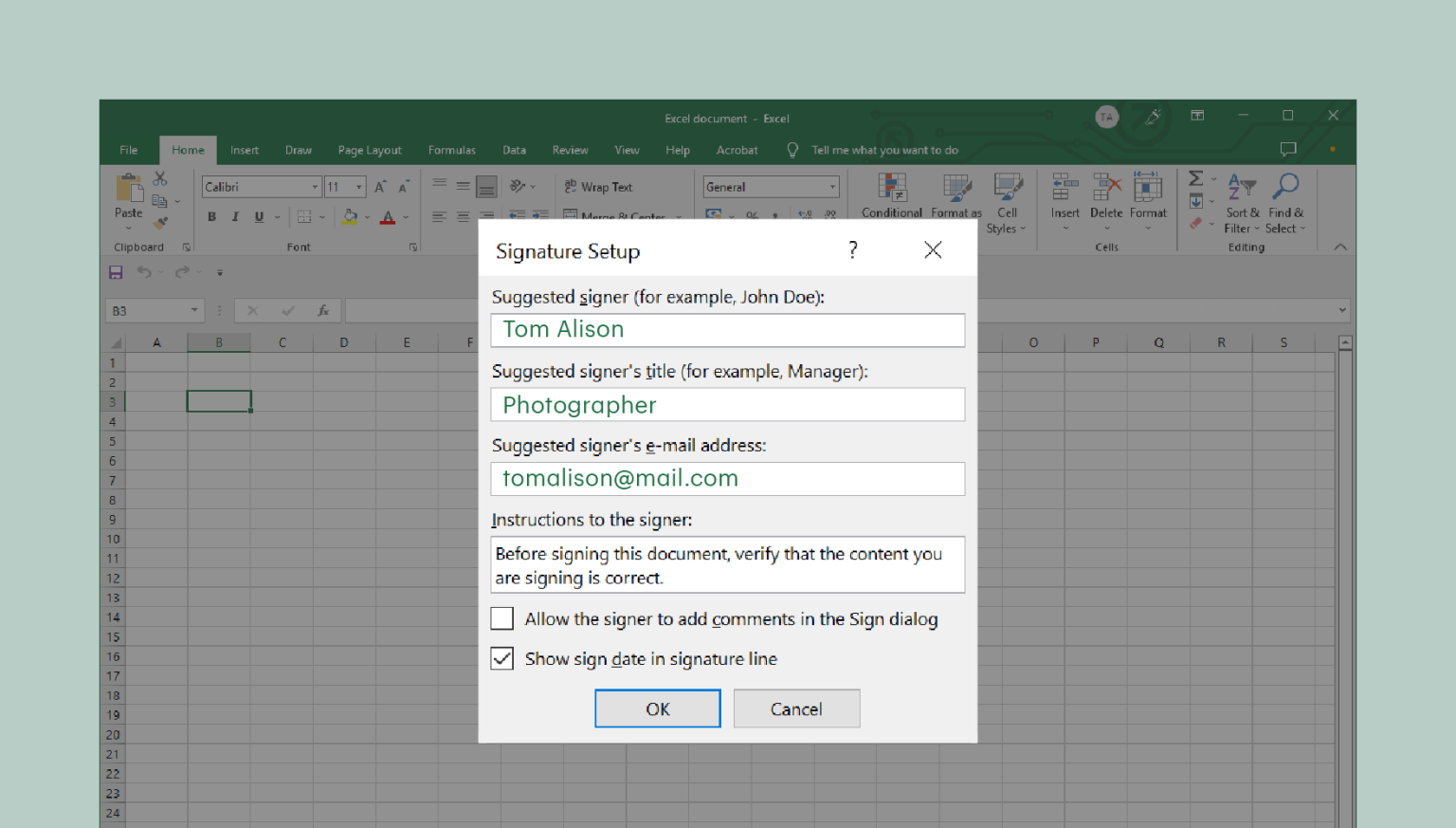Toggle underline formatting

coord(258,216)
